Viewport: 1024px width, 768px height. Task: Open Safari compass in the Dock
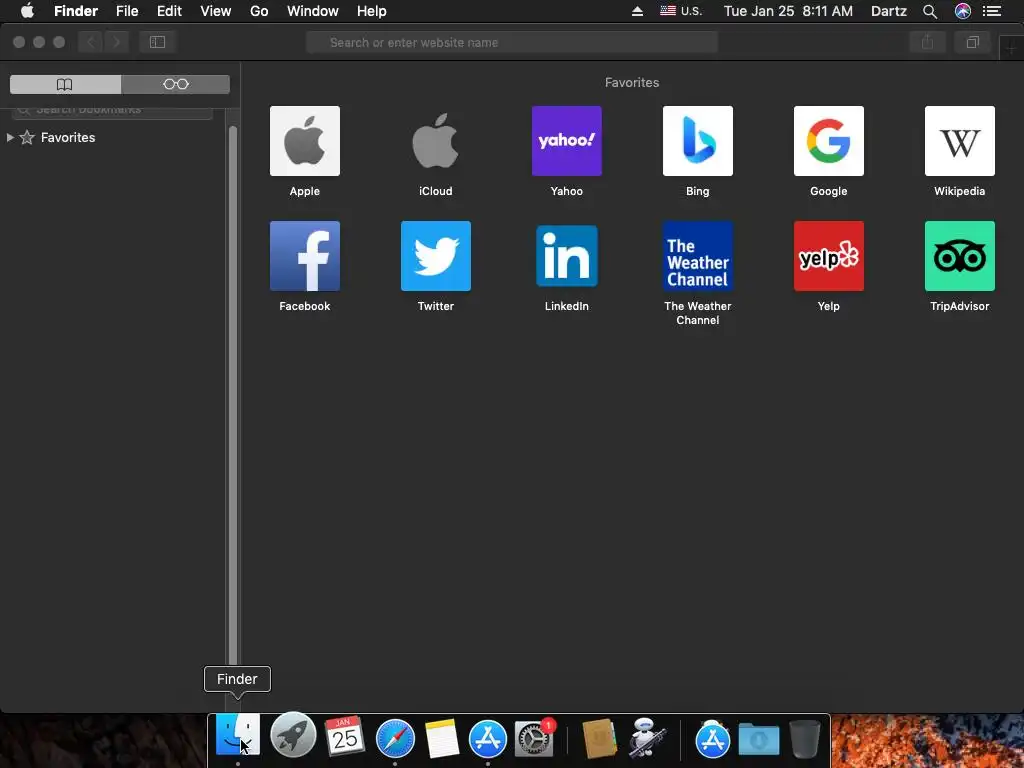click(x=395, y=738)
